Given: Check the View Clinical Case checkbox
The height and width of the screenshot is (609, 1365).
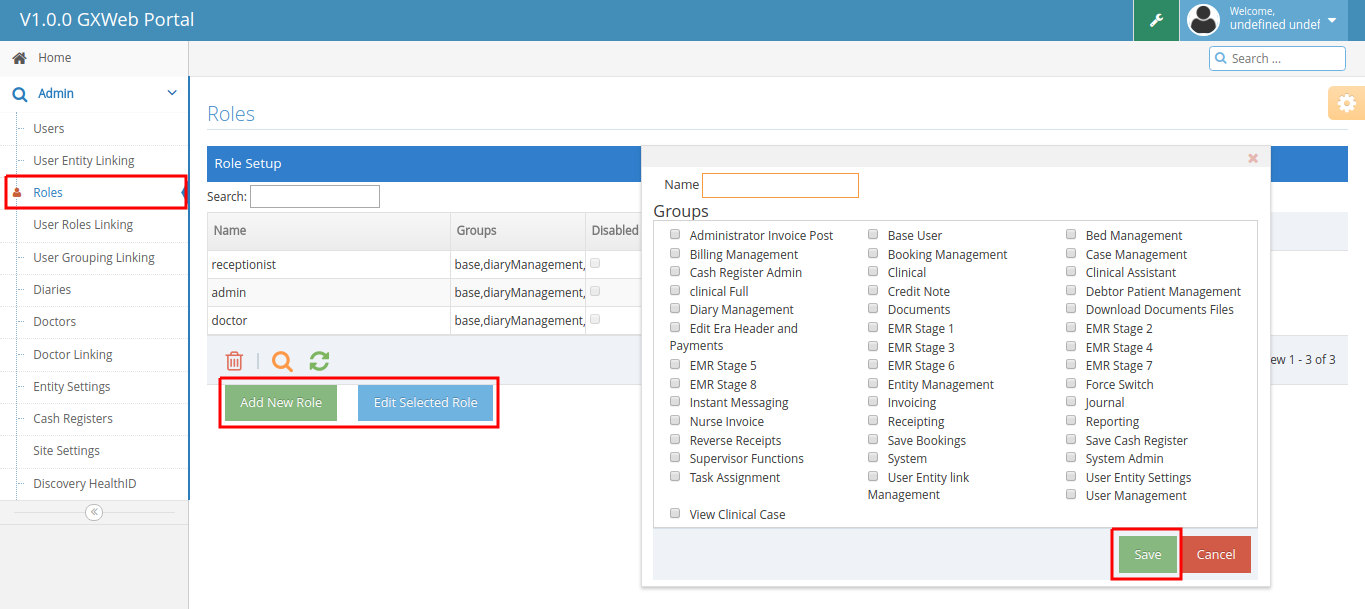Looking at the screenshot, I should pyautogui.click(x=675, y=514).
